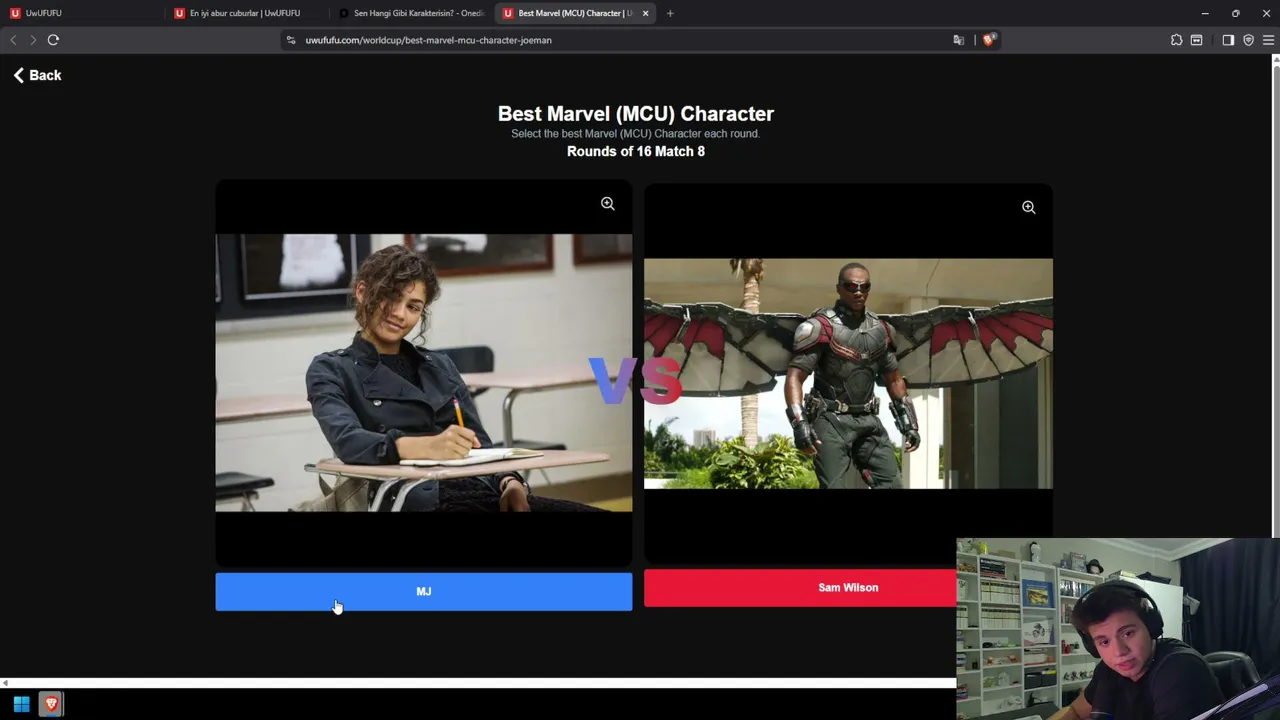Open a new browser tab
This screenshot has width=1280, height=720.
[x=670, y=13]
